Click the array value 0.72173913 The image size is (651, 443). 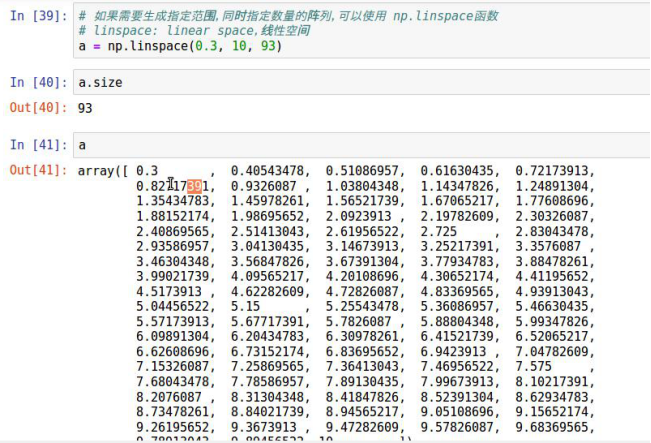552,171
